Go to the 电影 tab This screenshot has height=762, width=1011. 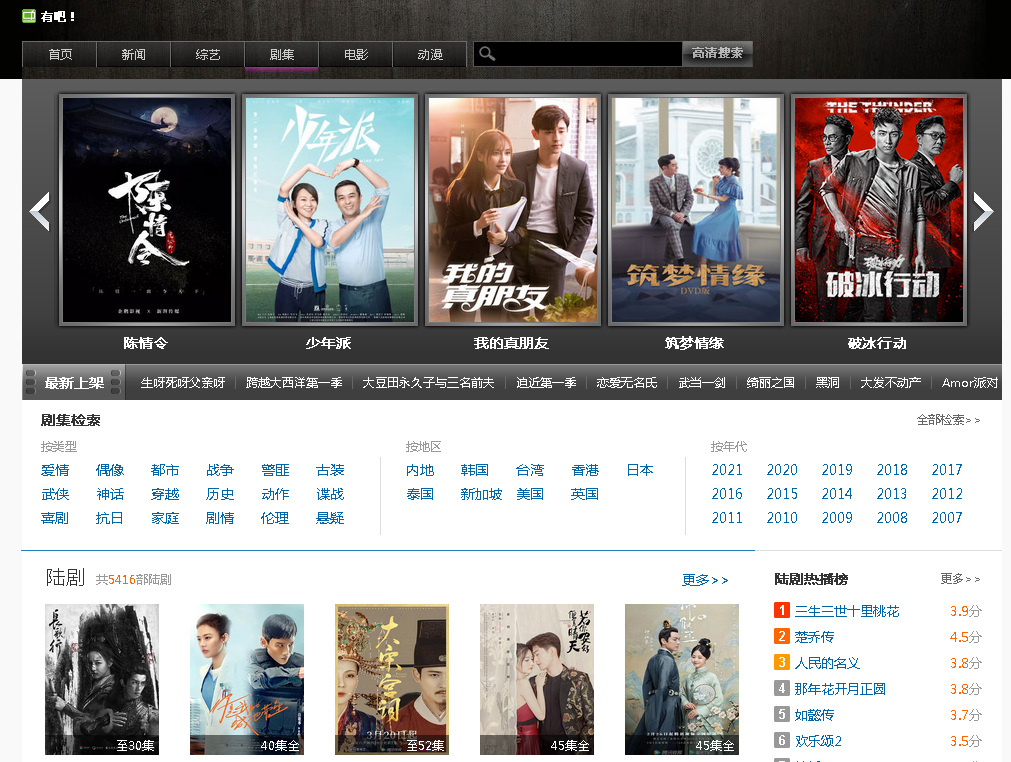pyautogui.click(x=356, y=55)
